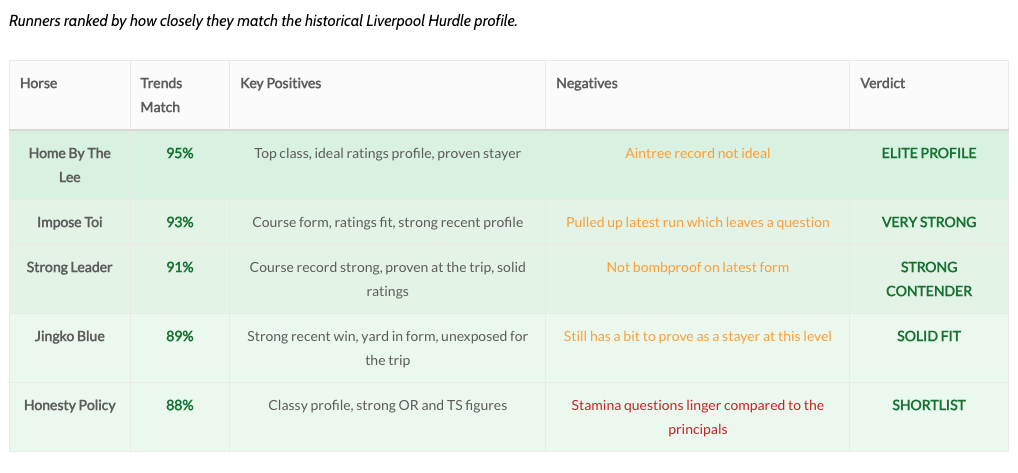The width and height of the screenshot is (1018, 473).
Task: Click the Verdict column header
Action: pos(883,84)
